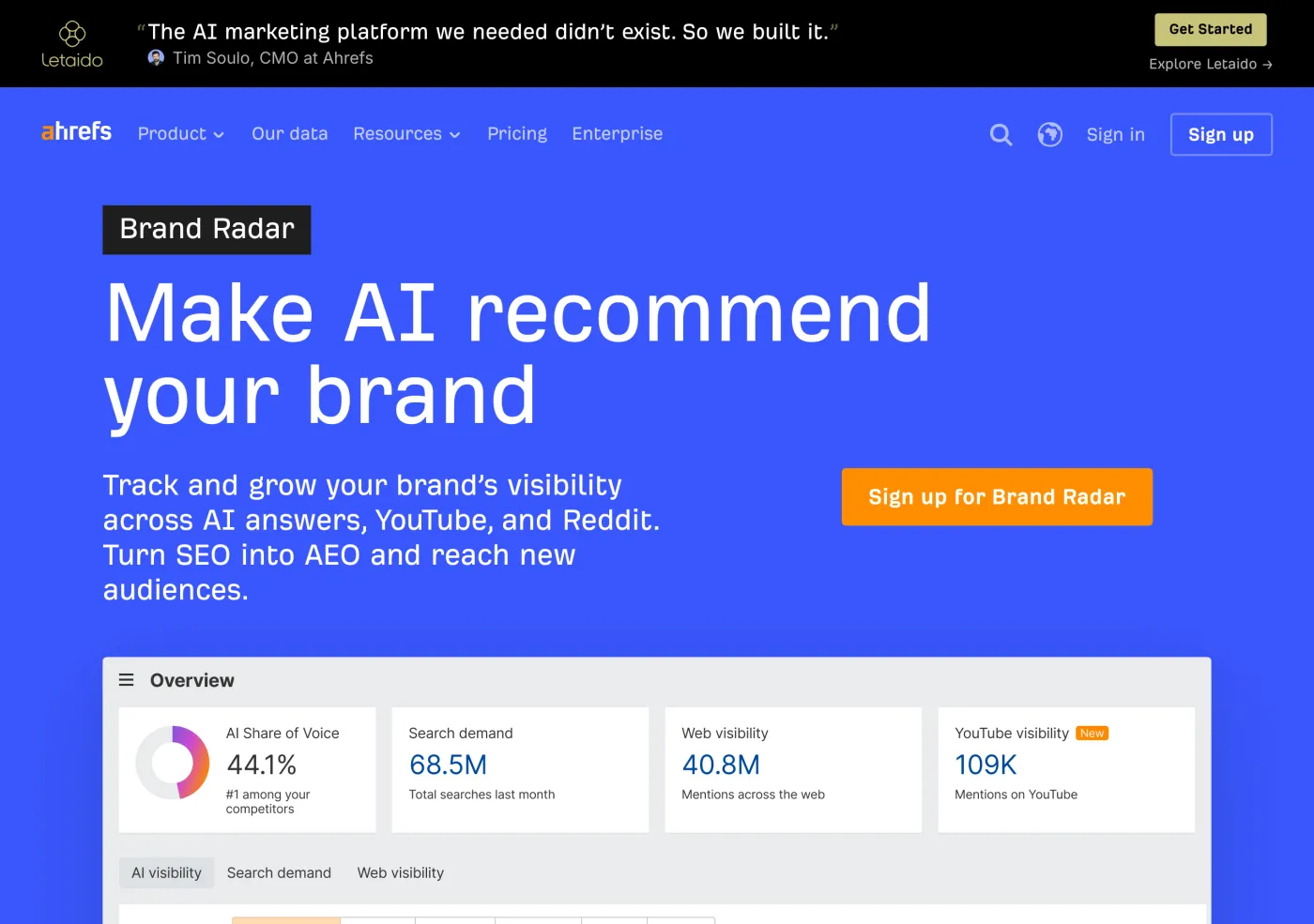Click the Sign up button in header
Image resolution: width=1314 pixels, height=924 pixels.
click(x=1220, y=134)
